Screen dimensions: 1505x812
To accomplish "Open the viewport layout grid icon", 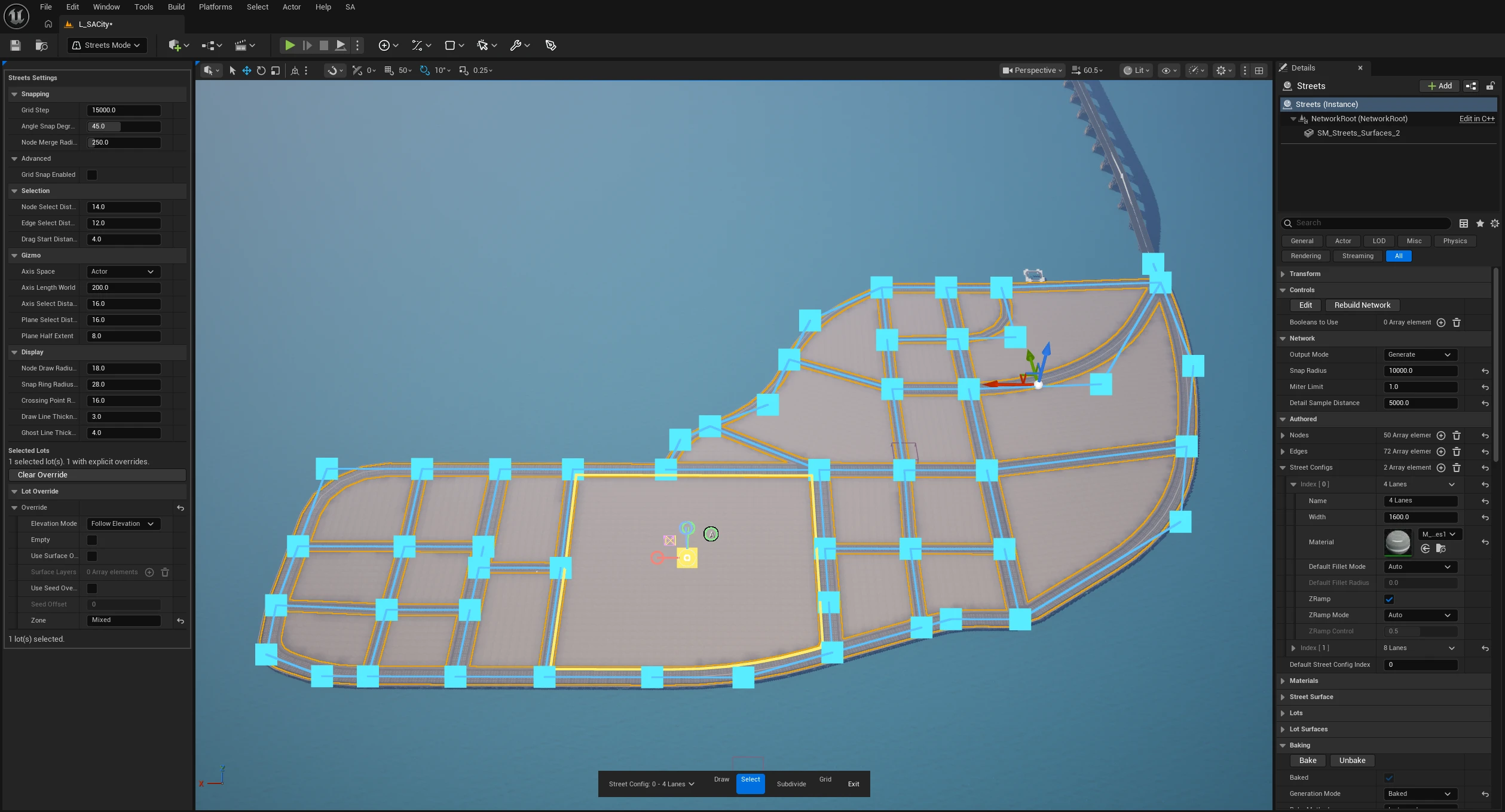I will 1259,71.
